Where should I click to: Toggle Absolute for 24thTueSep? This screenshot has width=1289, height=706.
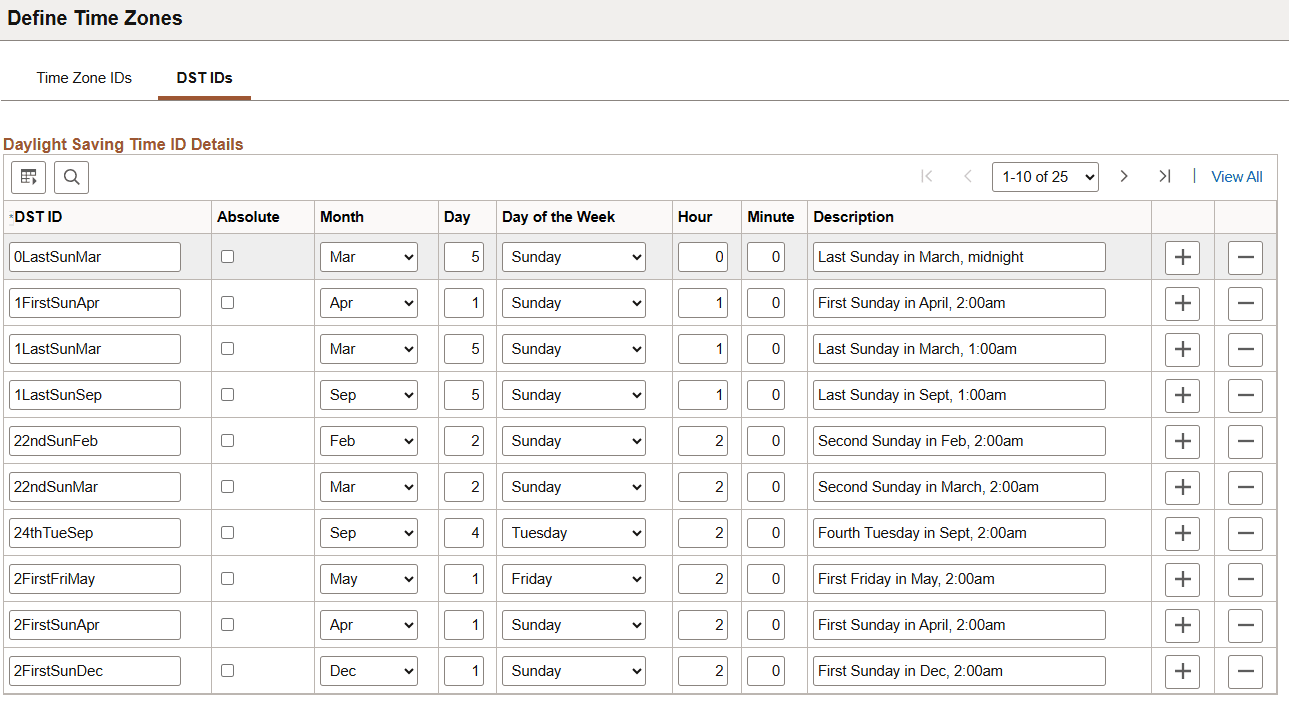(x=227, y=532)
